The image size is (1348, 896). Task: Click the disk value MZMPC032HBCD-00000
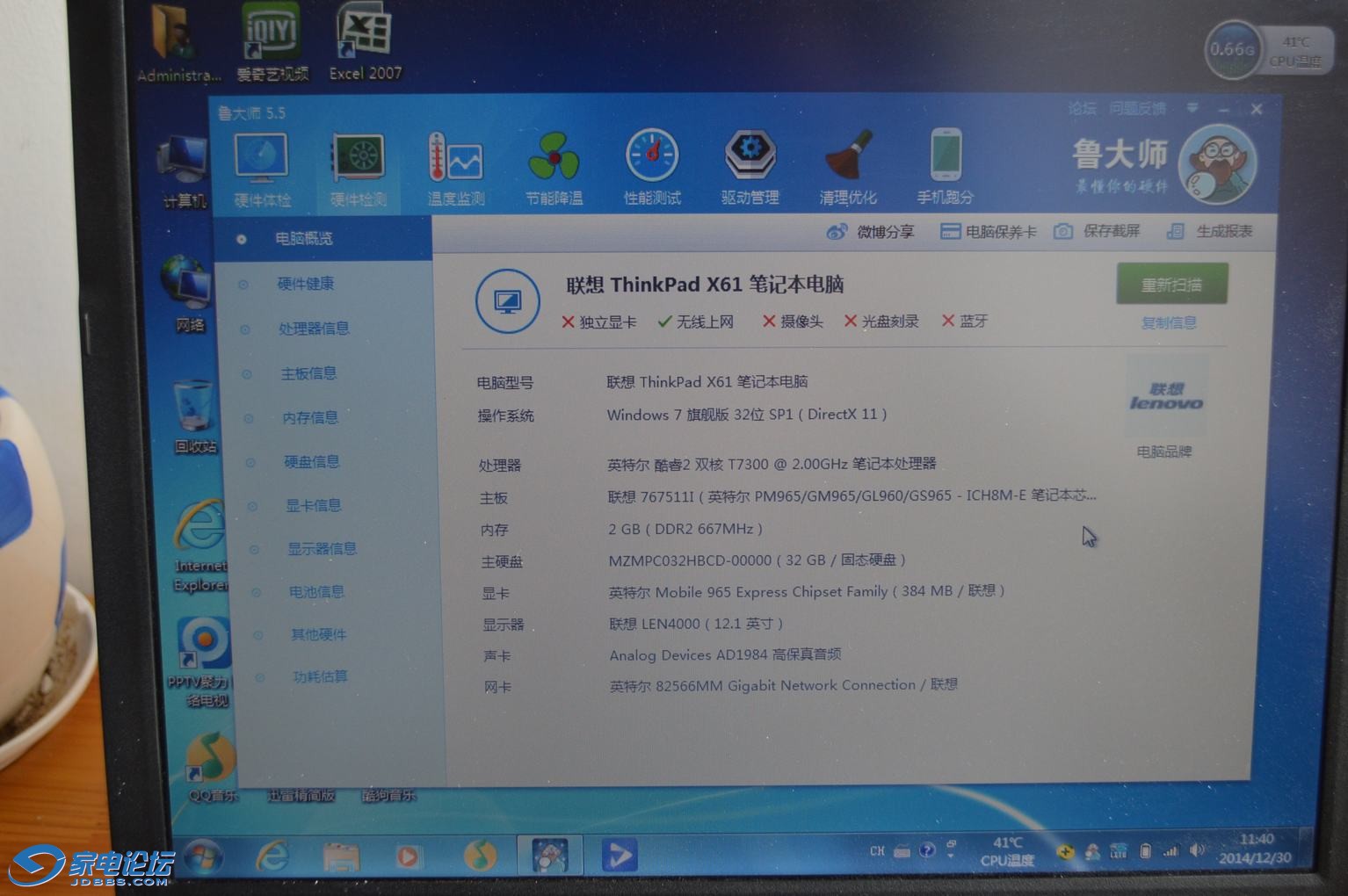click(757, 560)
